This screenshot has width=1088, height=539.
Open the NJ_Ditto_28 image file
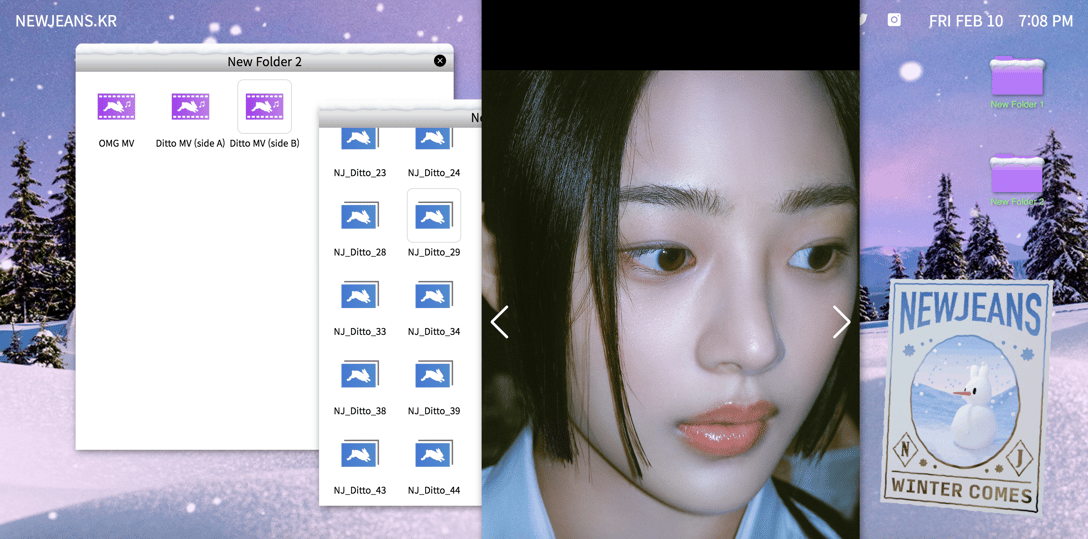point(359,216)
